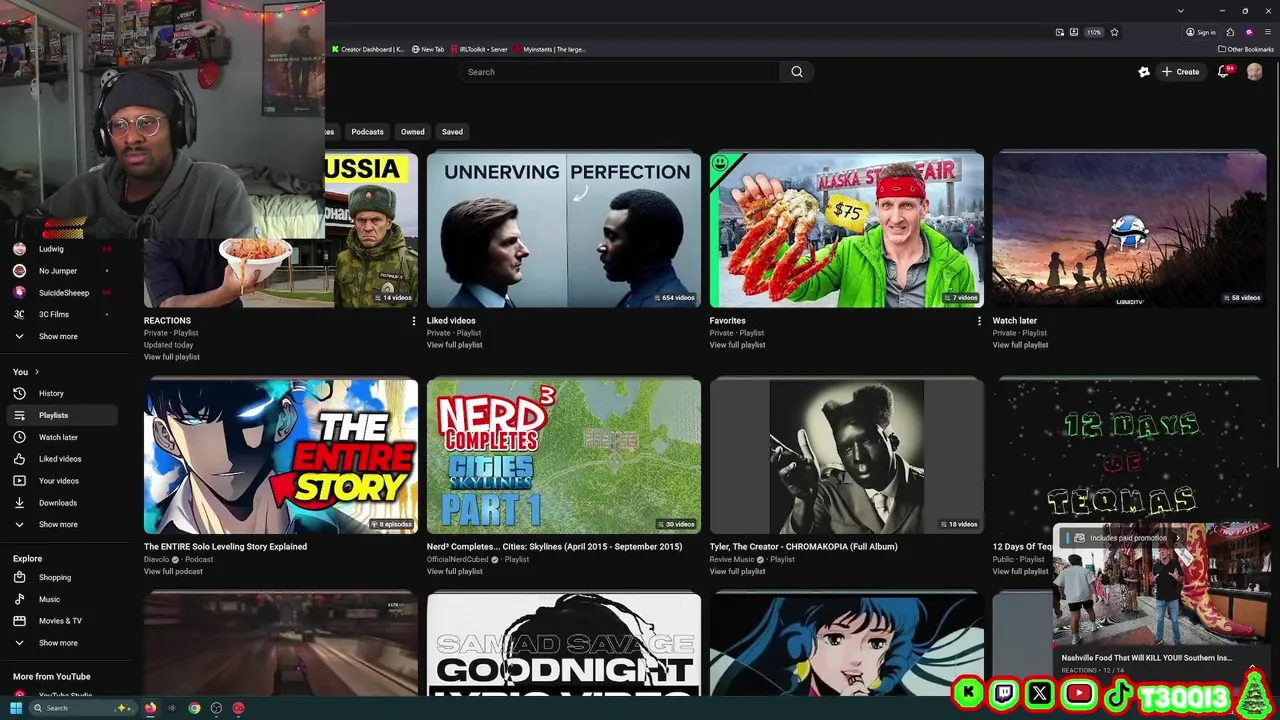Open Chrome from the taskbar

(x=194, y=708)
